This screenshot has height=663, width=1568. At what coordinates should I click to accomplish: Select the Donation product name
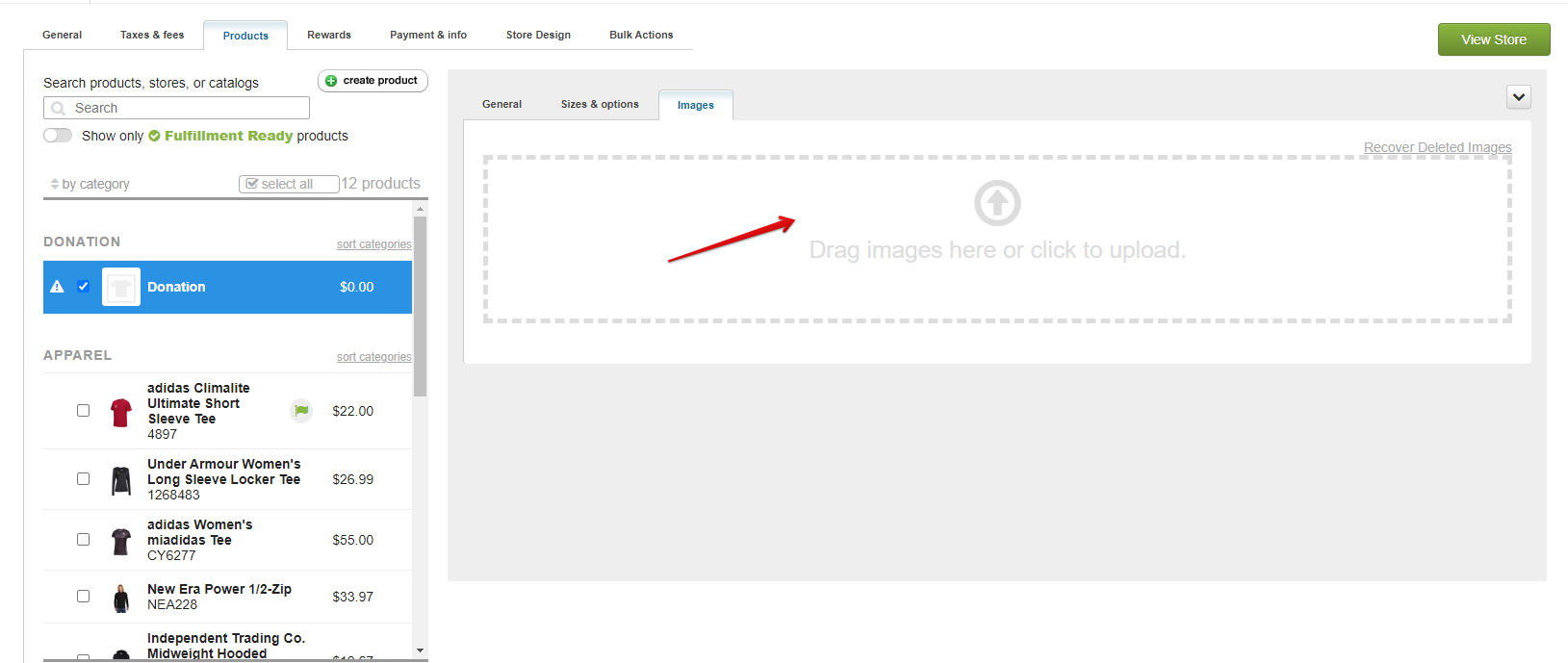tap(176, 287)
